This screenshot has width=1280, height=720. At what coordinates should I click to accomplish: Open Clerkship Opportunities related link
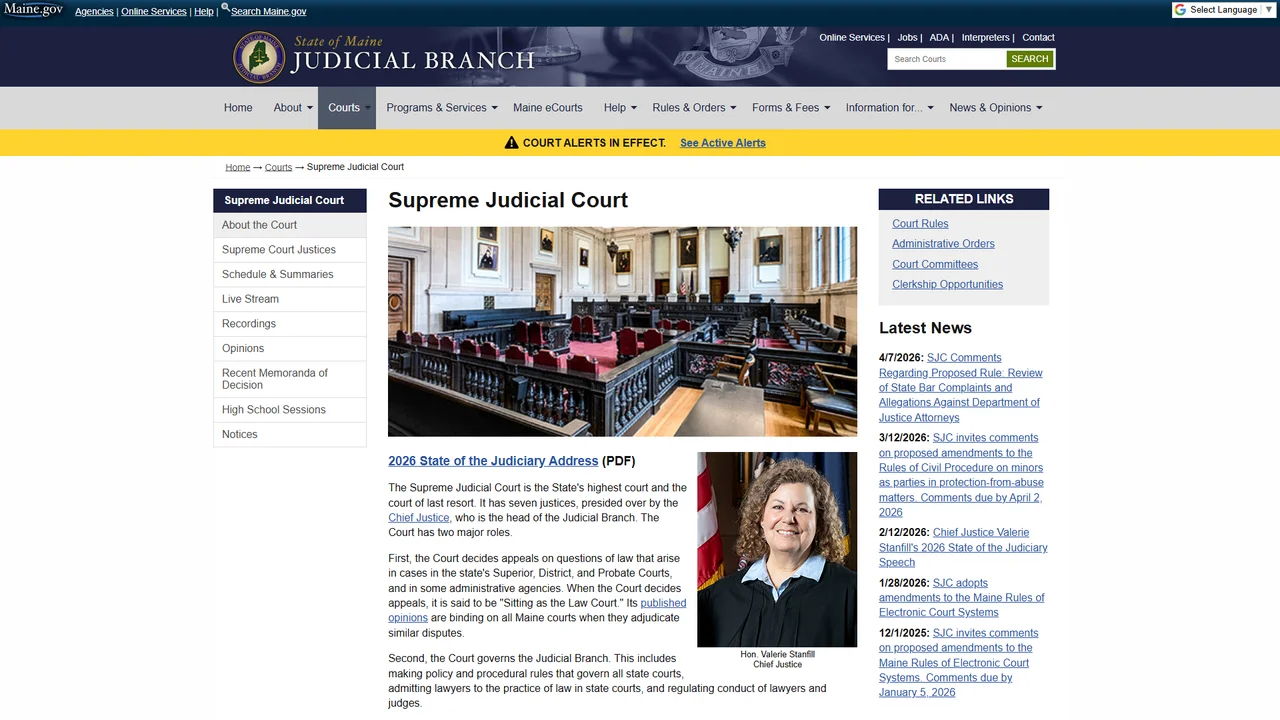pos(947,284)
